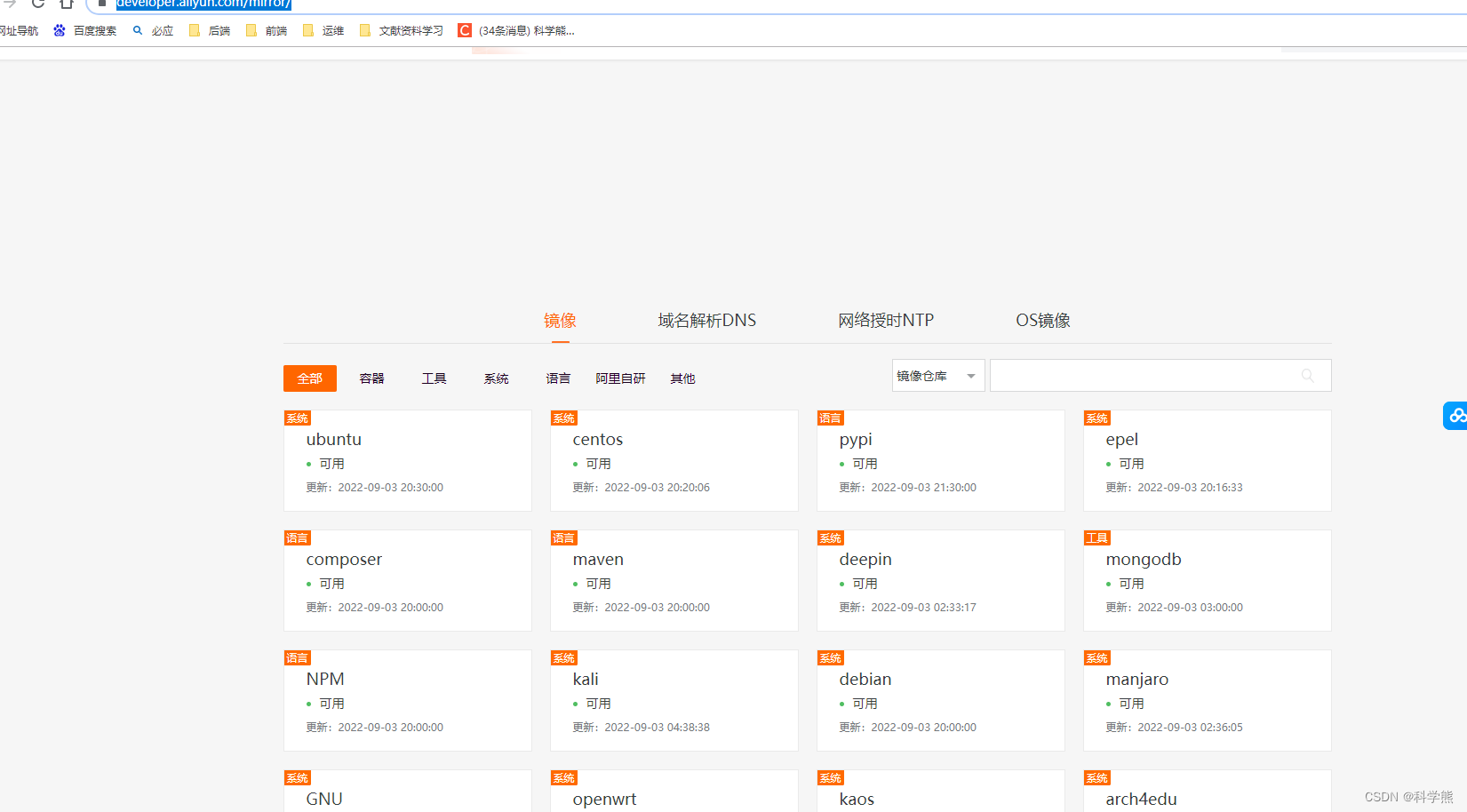
Task: Open the Baidu search bookmark icon
Action: [60, 30]
